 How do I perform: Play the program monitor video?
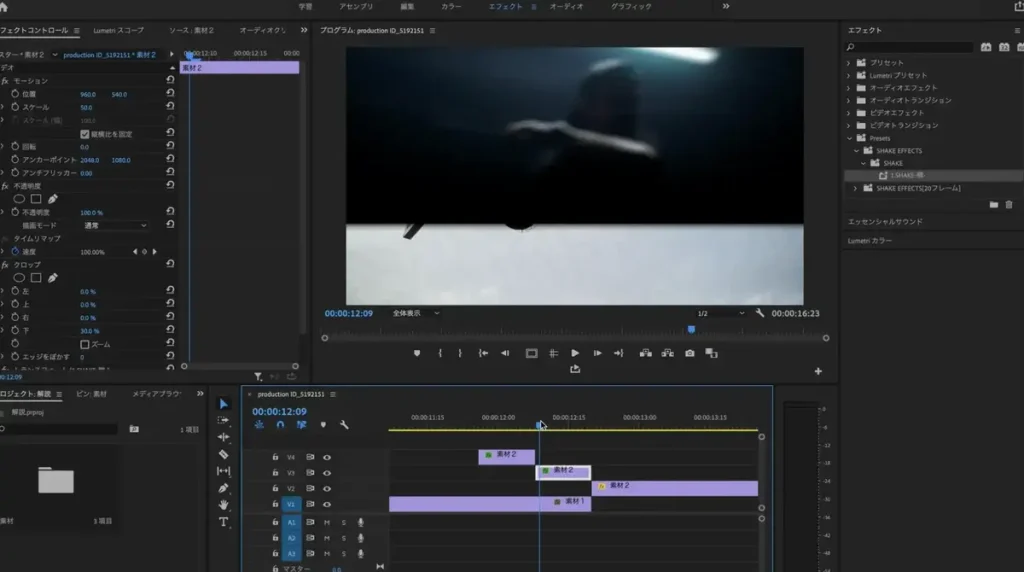(x=575, y=353)
